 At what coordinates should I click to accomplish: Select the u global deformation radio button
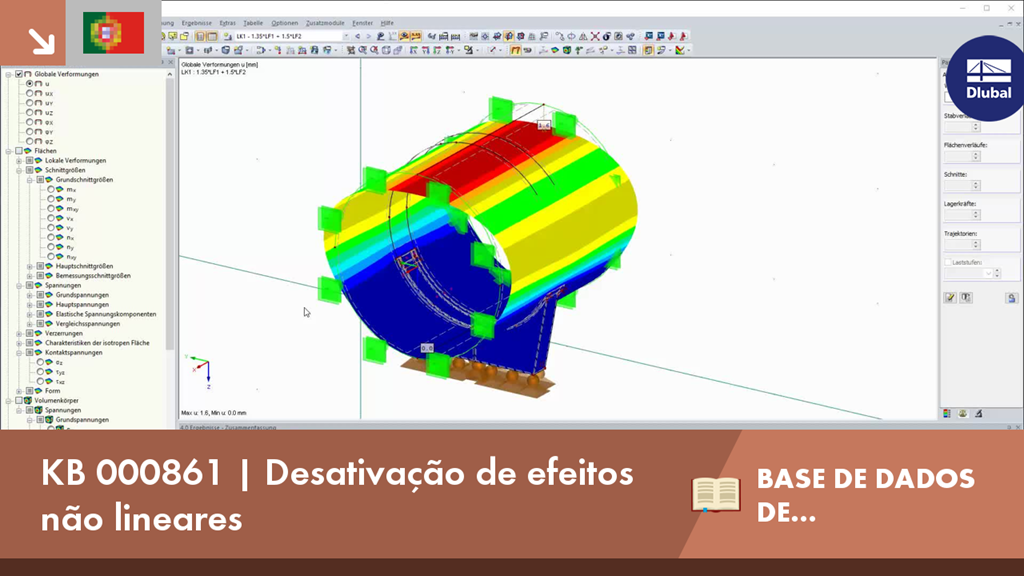click(29, 84)
